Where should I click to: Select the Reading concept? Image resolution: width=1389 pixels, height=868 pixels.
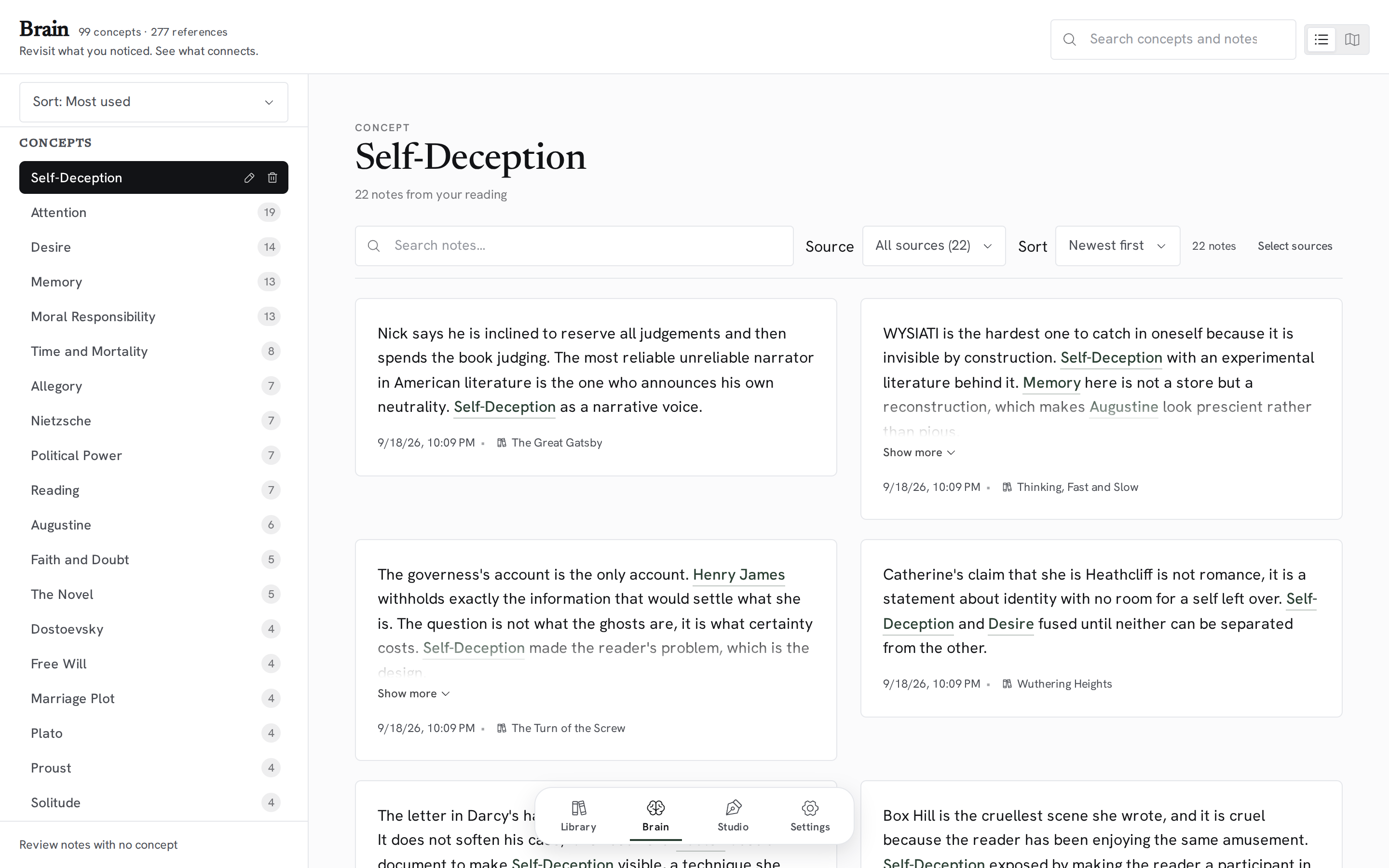154,490
